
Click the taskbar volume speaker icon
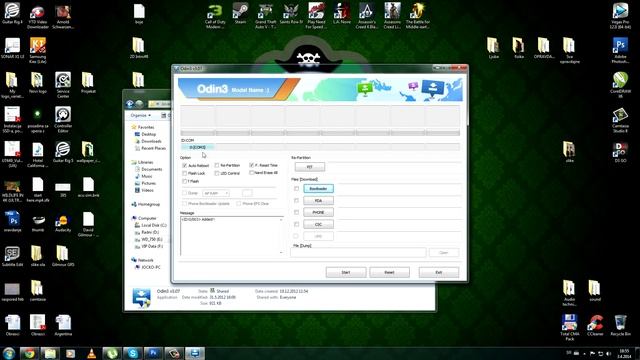[x=609, y=353]
